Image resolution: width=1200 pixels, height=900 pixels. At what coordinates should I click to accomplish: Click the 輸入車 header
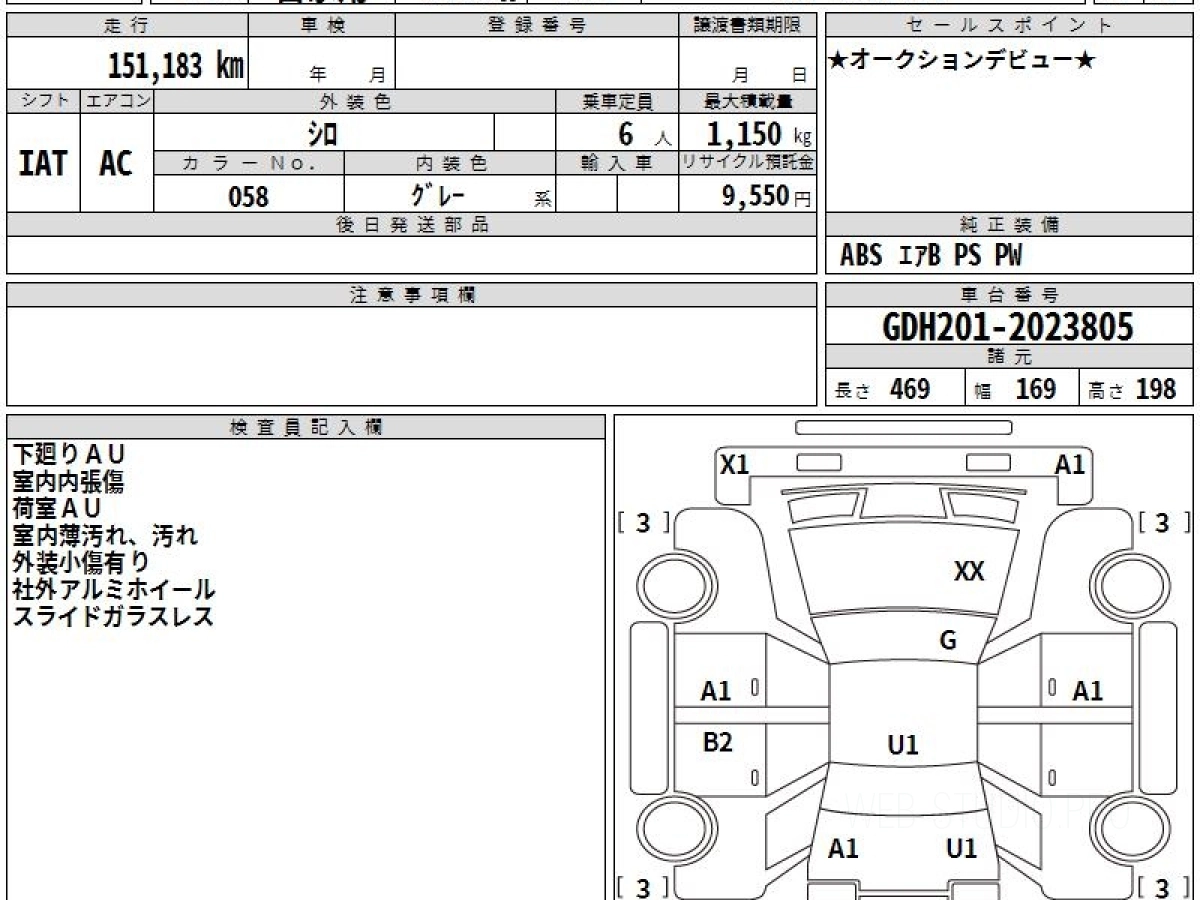(x=617, y=163)
